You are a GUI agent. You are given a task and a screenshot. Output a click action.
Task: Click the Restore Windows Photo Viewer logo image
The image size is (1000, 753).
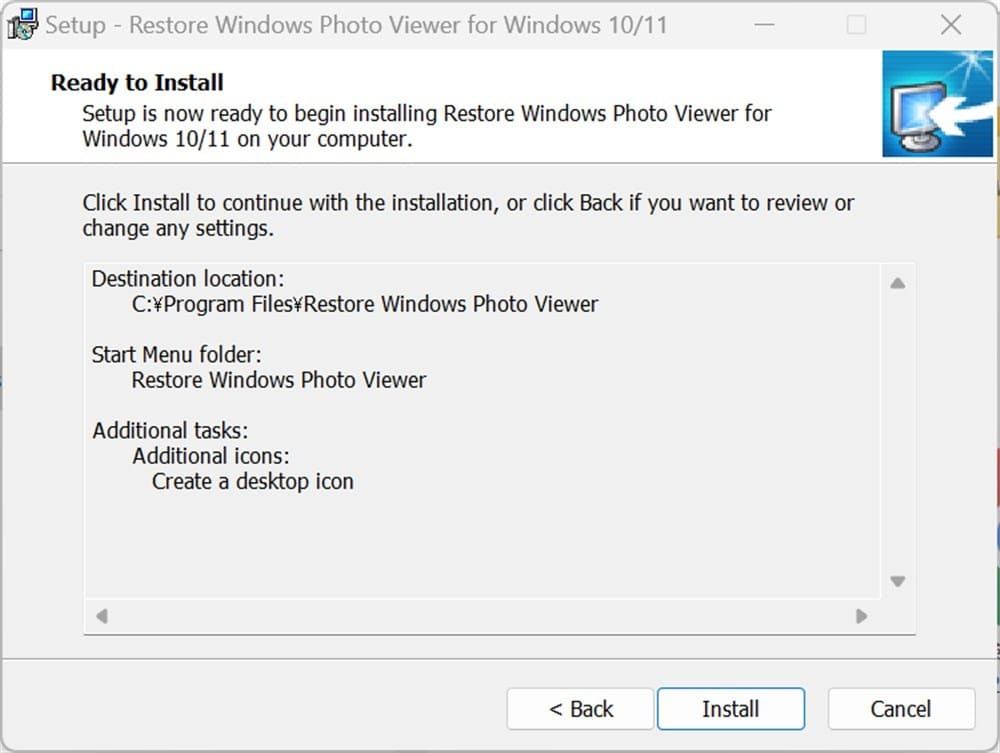pyautogui.click(x=938, y=105)
